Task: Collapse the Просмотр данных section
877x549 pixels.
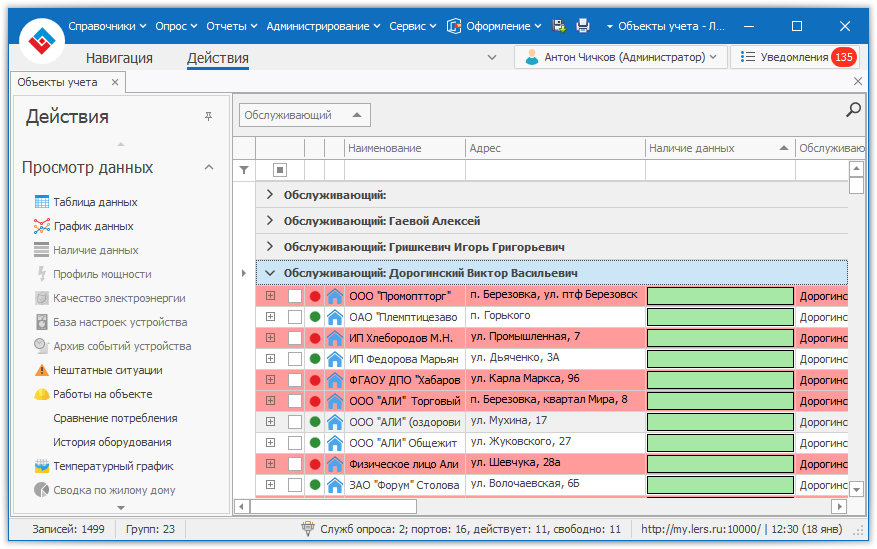Action: (x=208, y=168)
